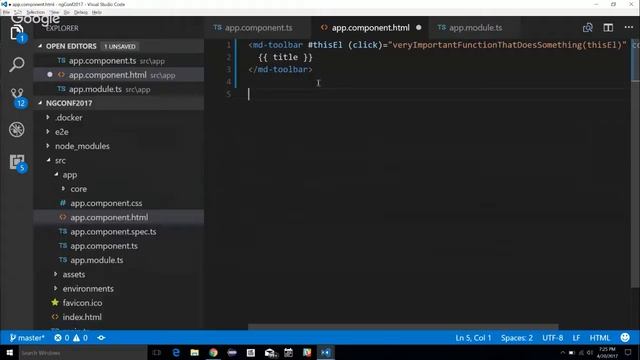Click the synchronize changes icon in status bar

point(101,338)
